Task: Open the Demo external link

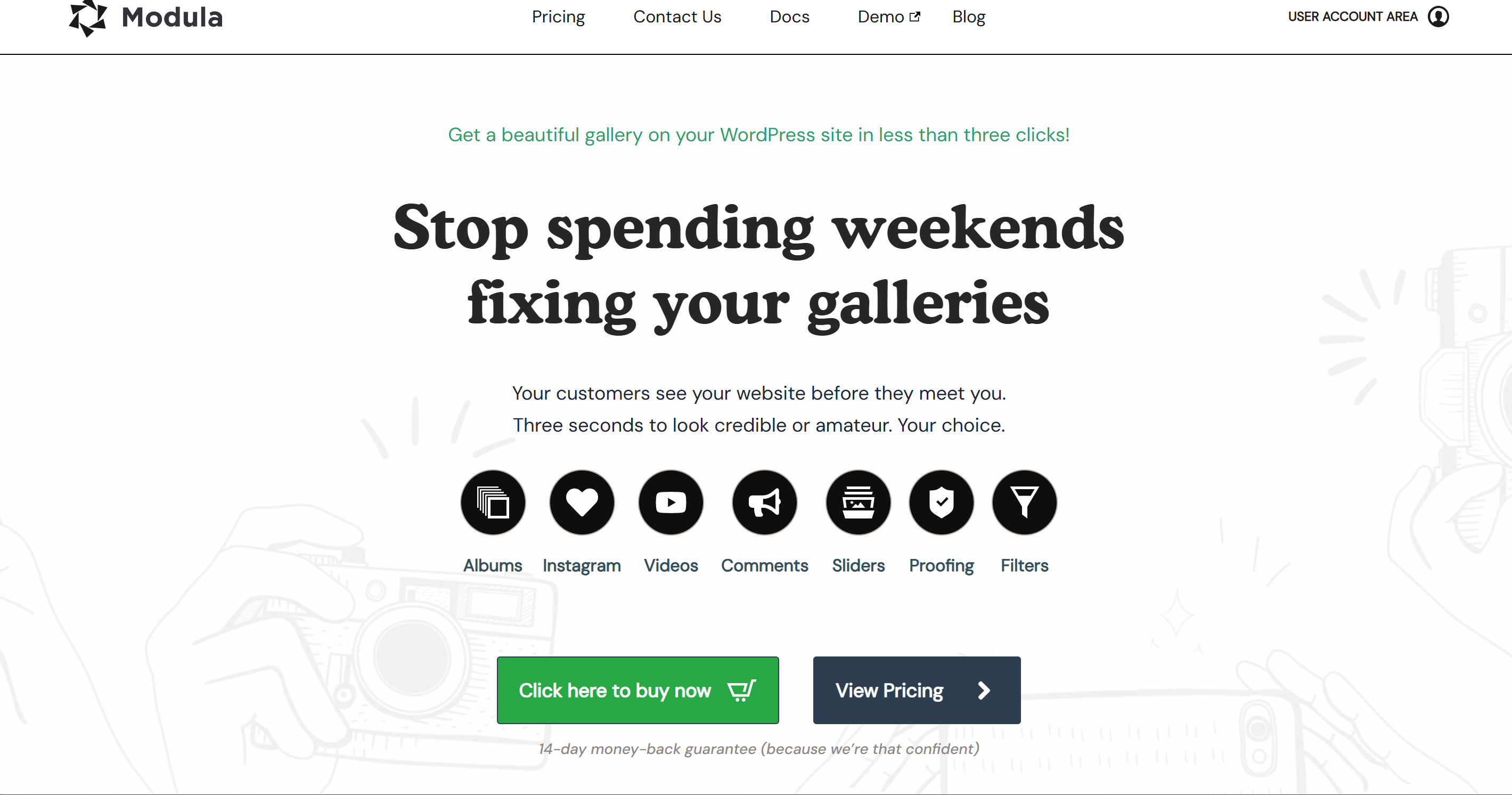Action: pyautogui.click(x=889, y=17)
